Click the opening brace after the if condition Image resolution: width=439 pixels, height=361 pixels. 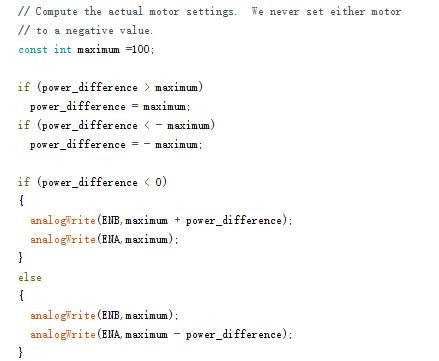coord(21,201)
